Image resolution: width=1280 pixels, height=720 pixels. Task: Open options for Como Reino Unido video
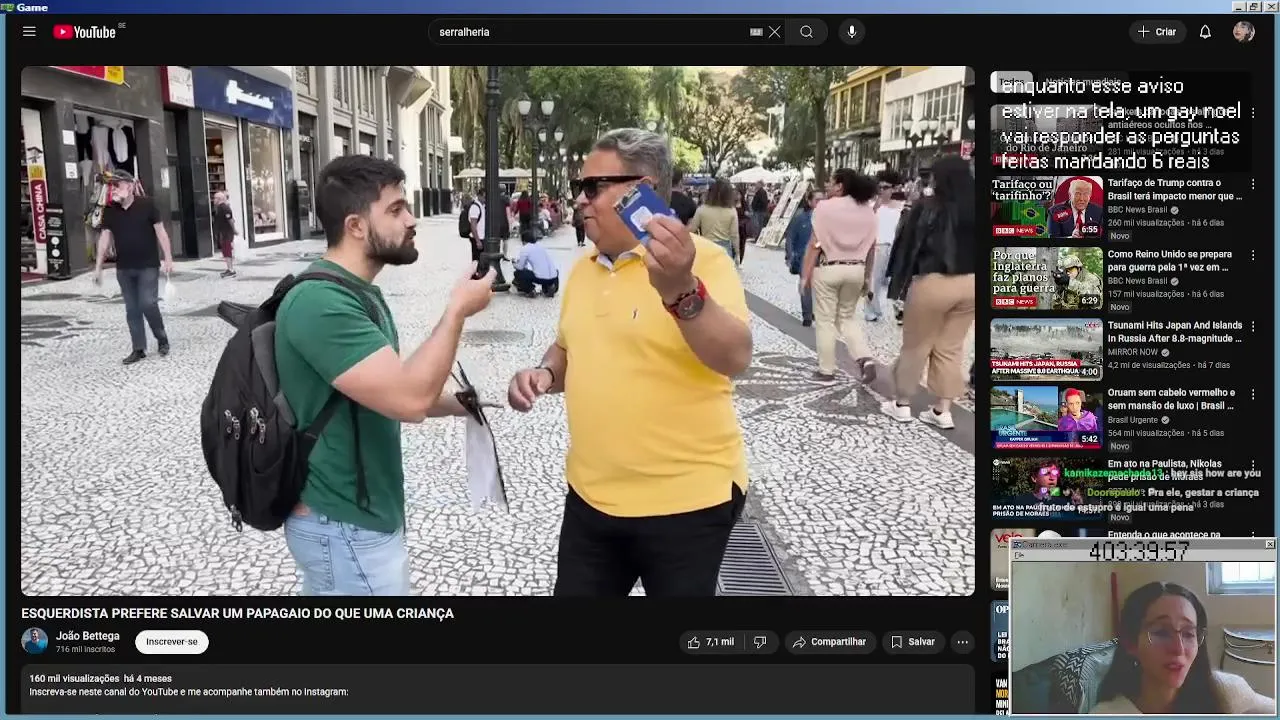point(1253,255)
